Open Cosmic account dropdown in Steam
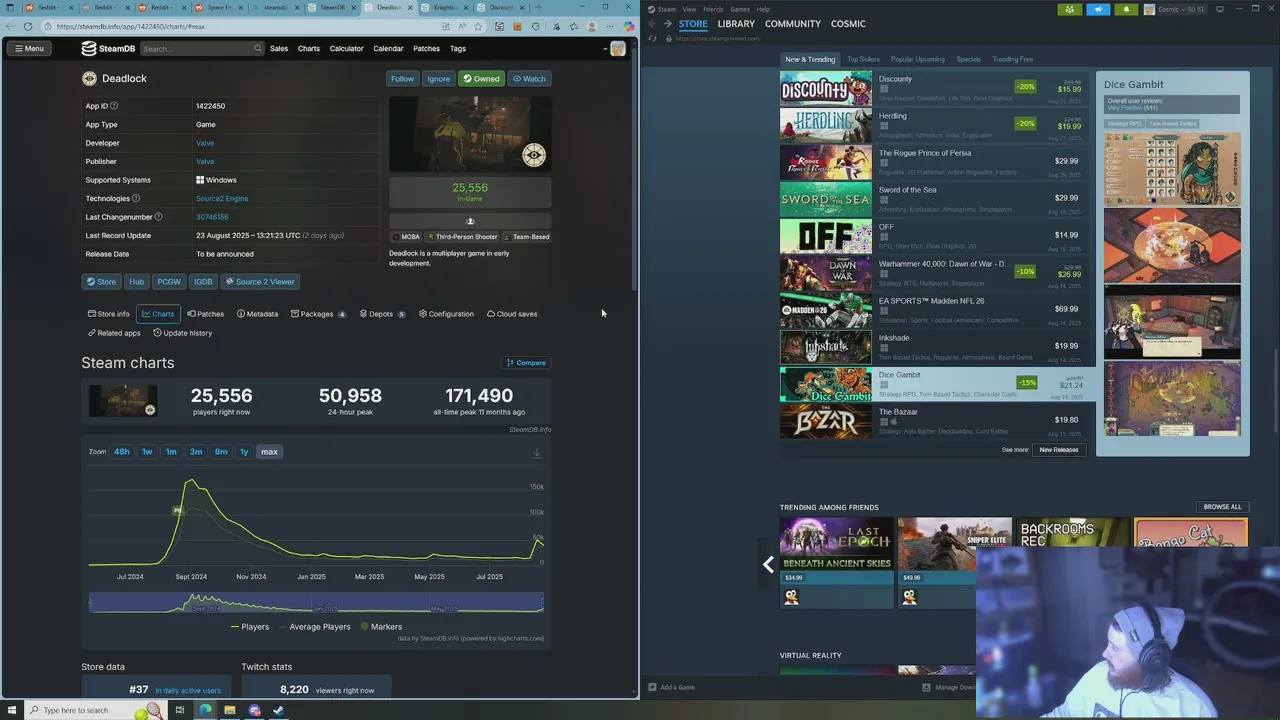 [1175, 9]
